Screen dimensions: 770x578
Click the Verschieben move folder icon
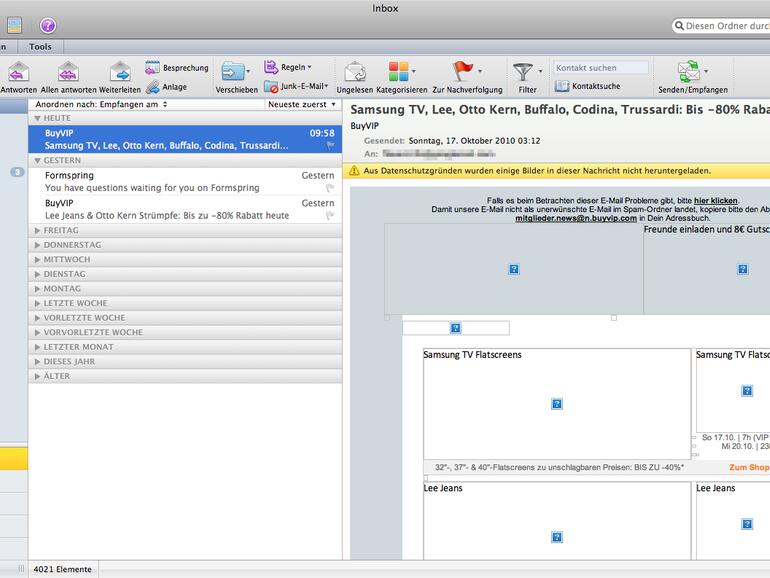pos(232,72)
